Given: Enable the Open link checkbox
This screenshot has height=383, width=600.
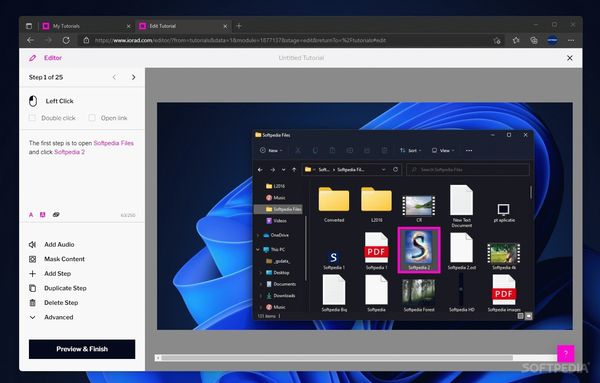Looking at the screenshot, I should pyautogui.click(x=92, y=118).
